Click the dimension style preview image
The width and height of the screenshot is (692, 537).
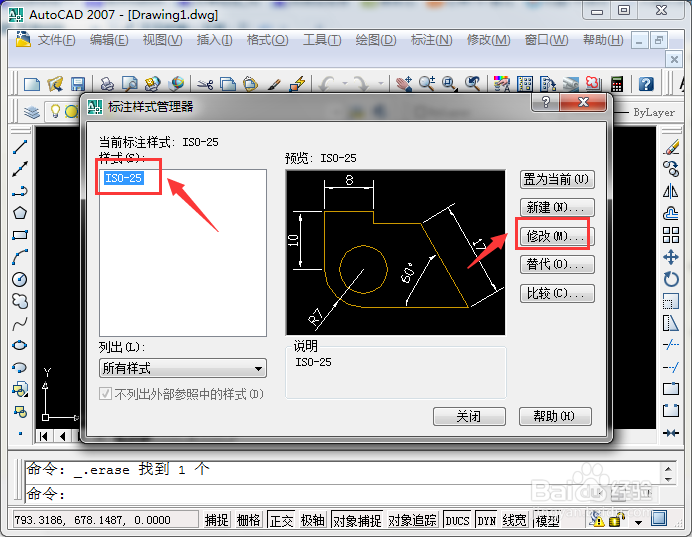click(x=395, y=252)
